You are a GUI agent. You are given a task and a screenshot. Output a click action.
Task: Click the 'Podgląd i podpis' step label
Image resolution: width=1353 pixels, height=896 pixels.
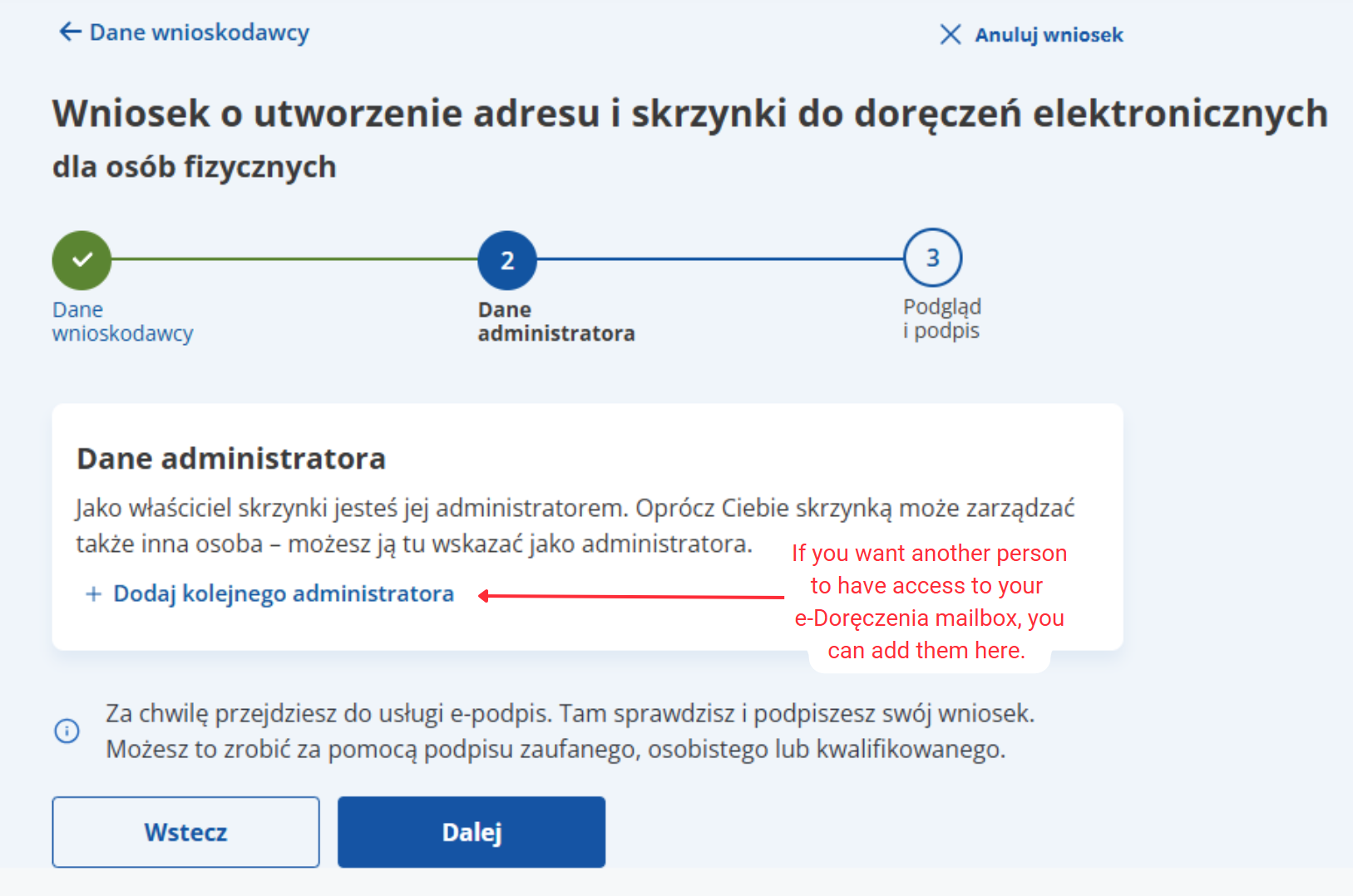tap(941, 319)
